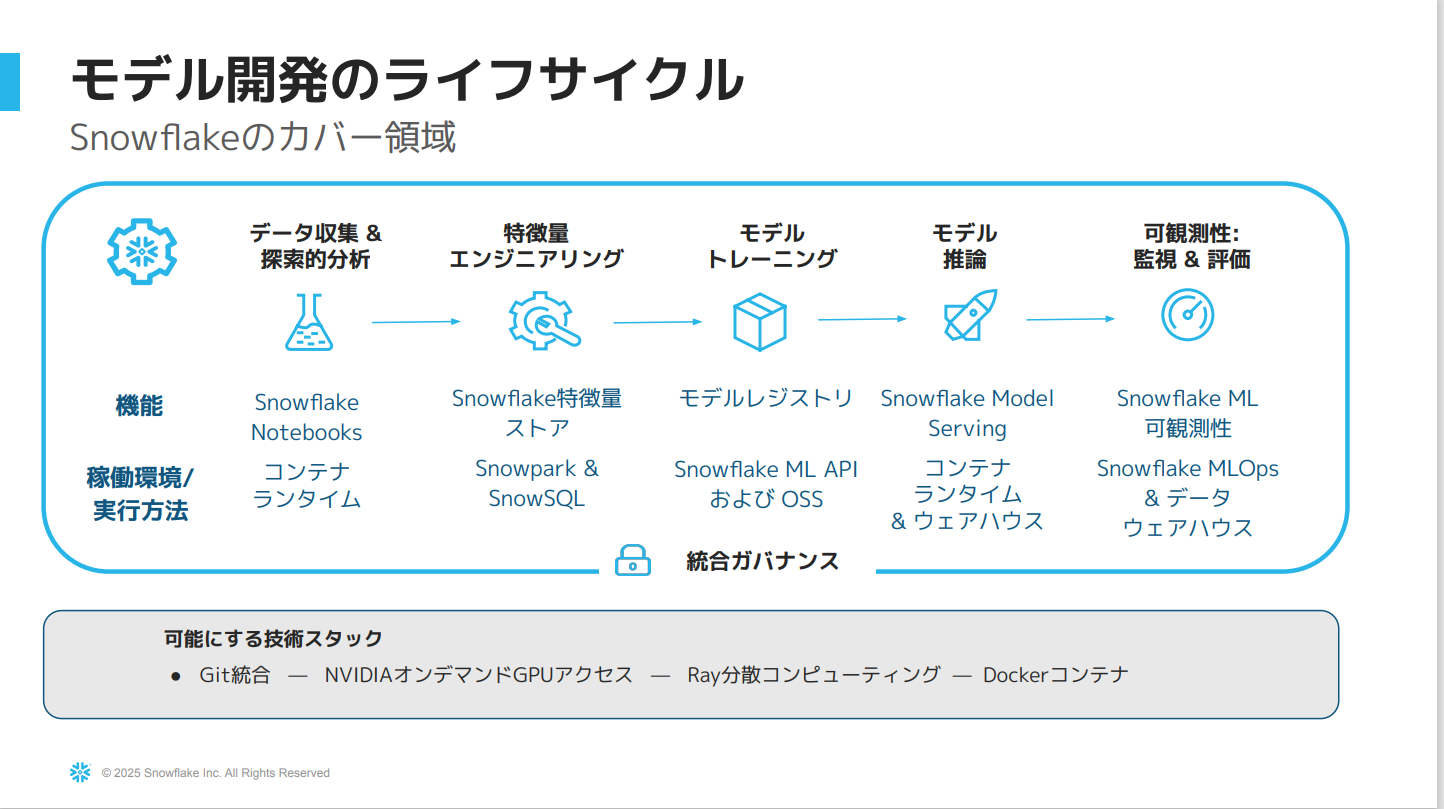Image resolution: width=1444 pixels, height=809 pixels.
Task: Click the text Git統合
Action: pyautogui.click(x=235, y=675)
